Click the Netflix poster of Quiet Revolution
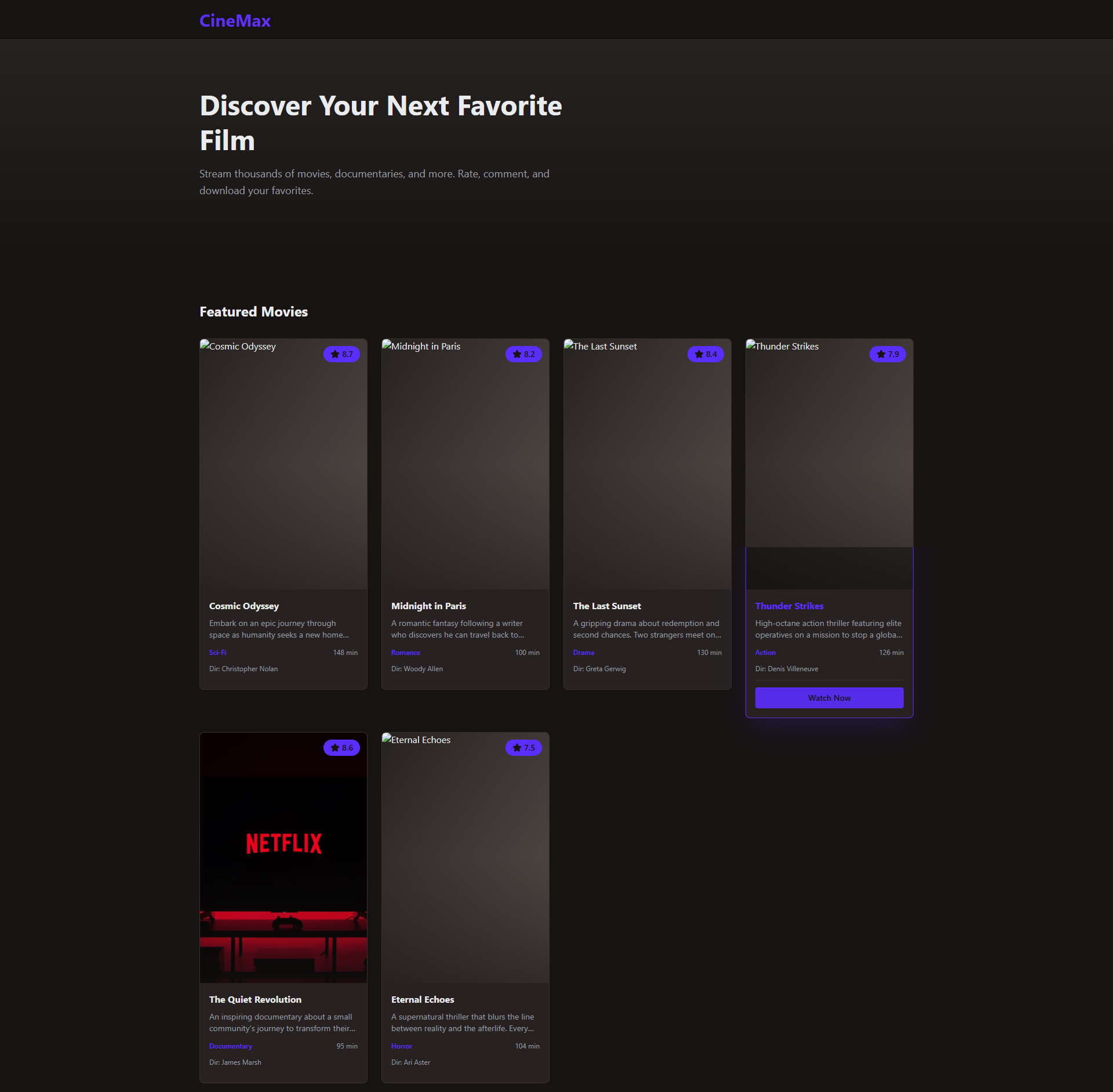 point(283,858)
